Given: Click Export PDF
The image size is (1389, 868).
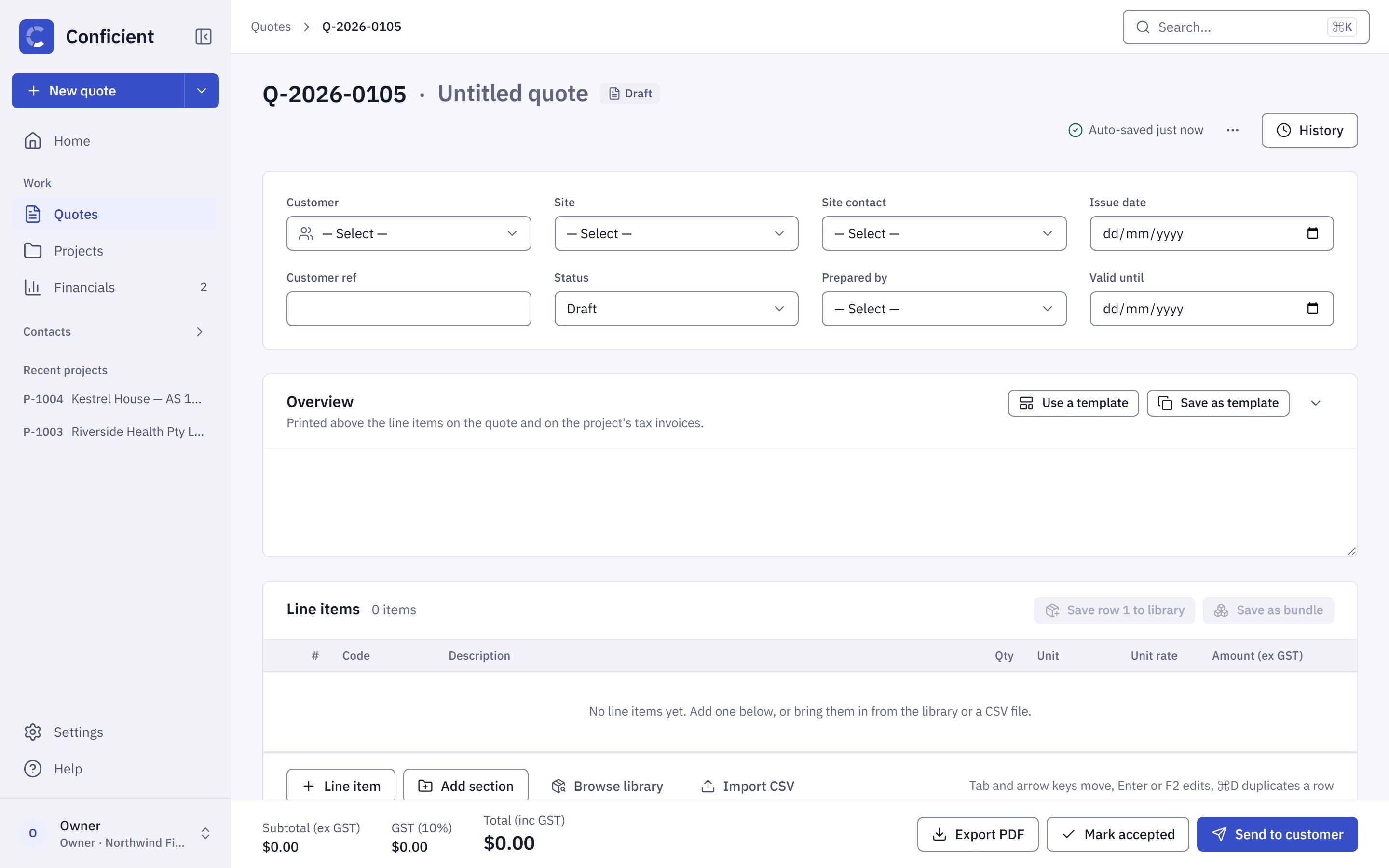Looking at the screenshot, I should click(x=978, y=834).
